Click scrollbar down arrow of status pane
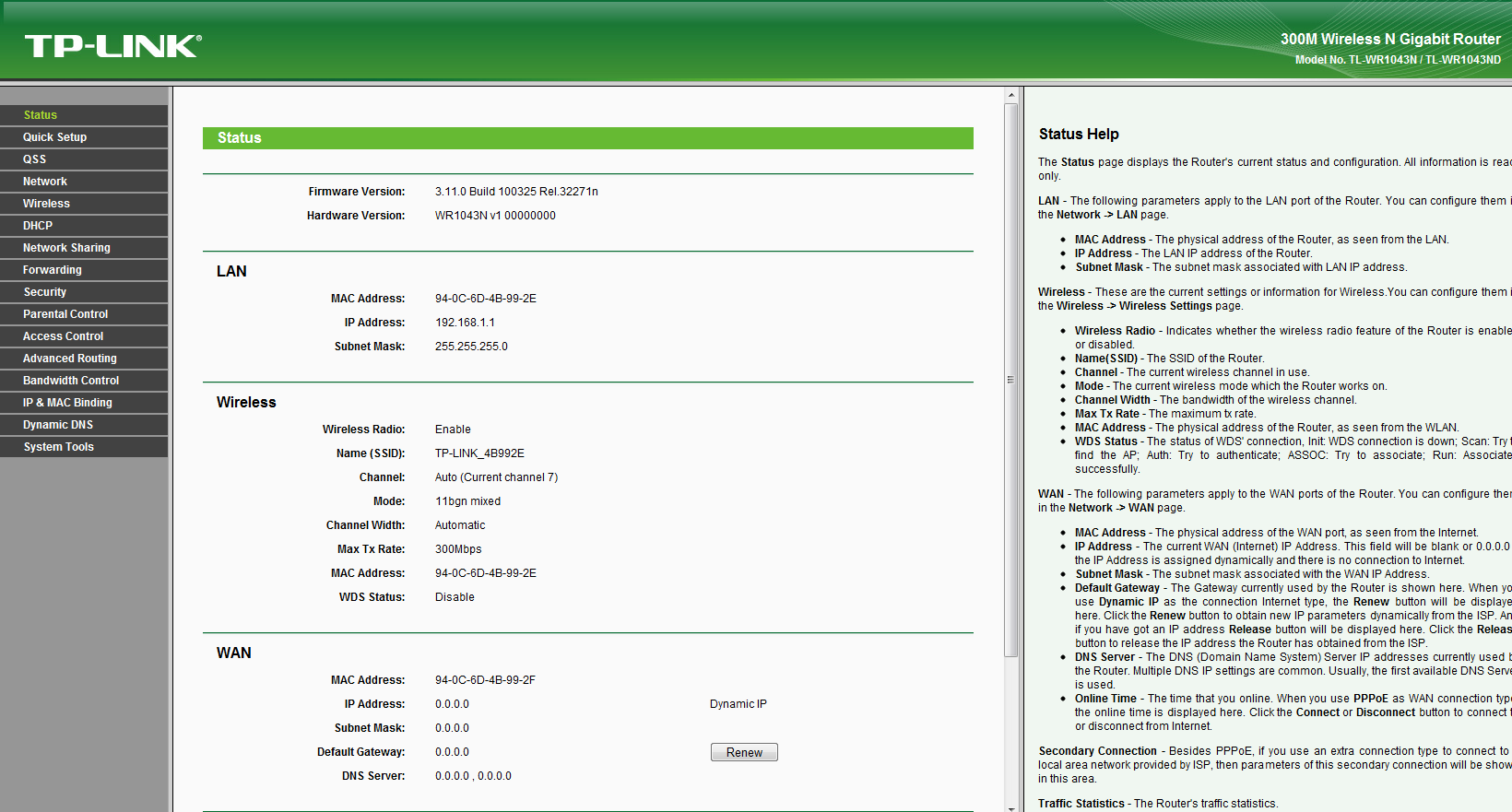Image resolution: width=1512 pixels, height=812 pixels. click(1011, 807)
